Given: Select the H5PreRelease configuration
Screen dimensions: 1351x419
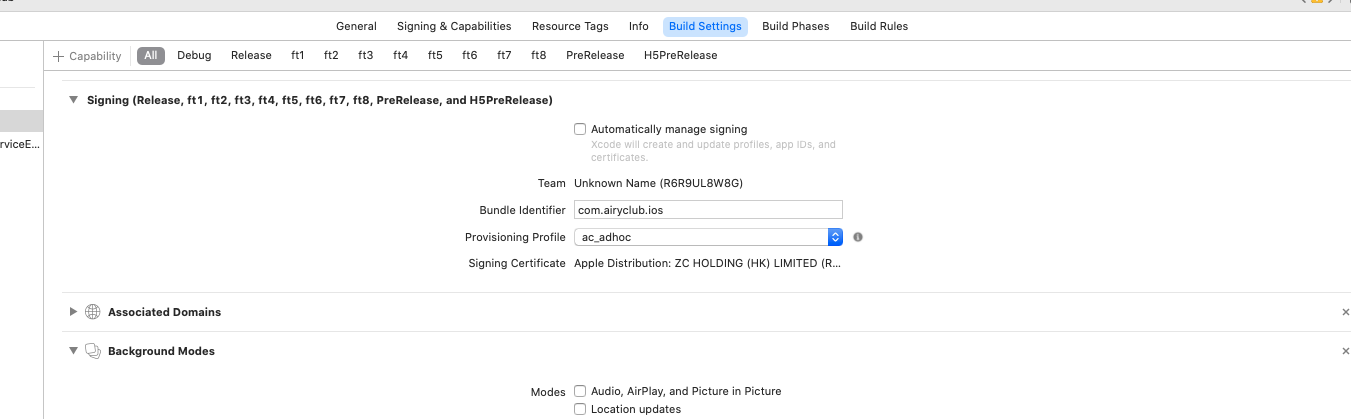Looking at the screenshot, I should click(x=681, y=55).
